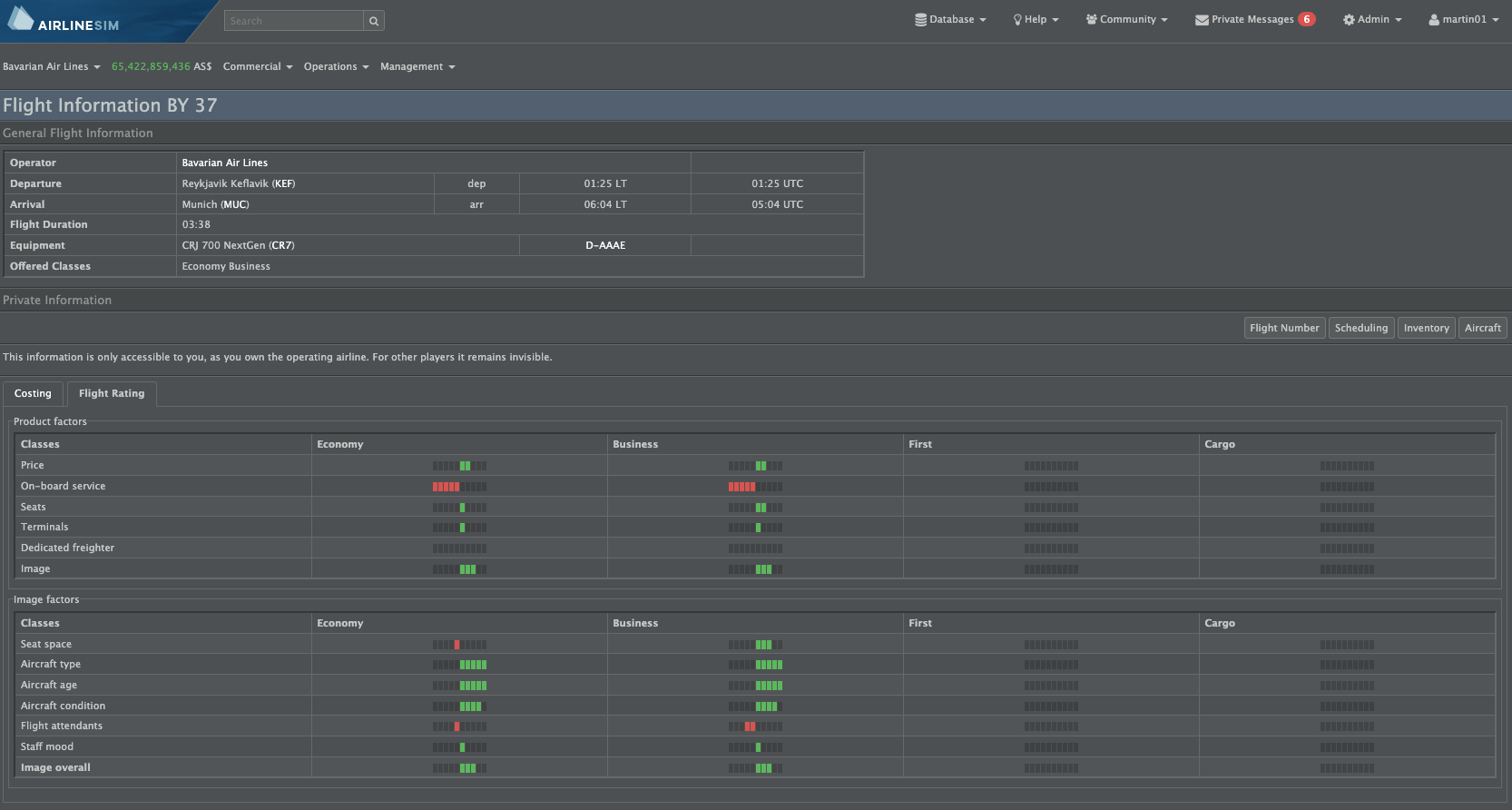Click the AirlineSim logo

tap(64, 22)
